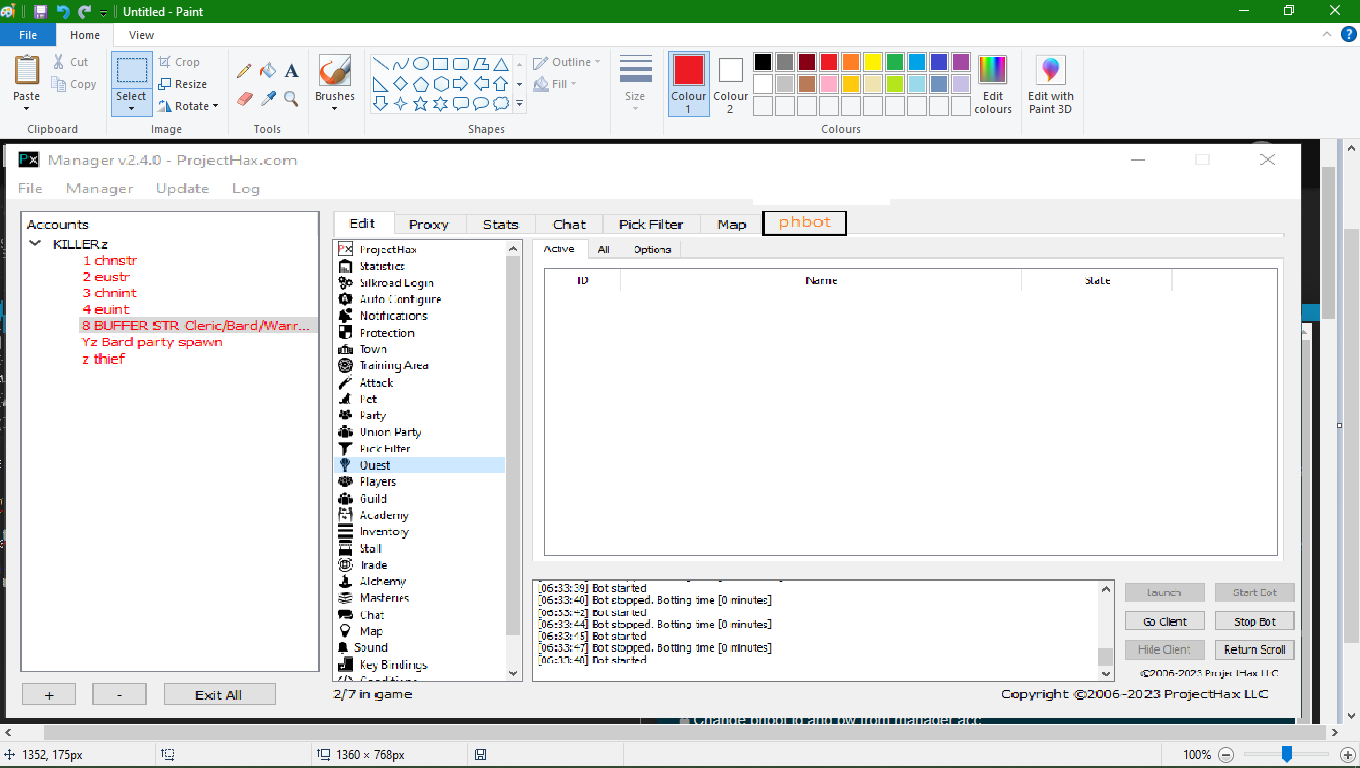Click the Save icon in title bar
Image resolution: width=1360 pixels, height=768 pixels.
40,12
